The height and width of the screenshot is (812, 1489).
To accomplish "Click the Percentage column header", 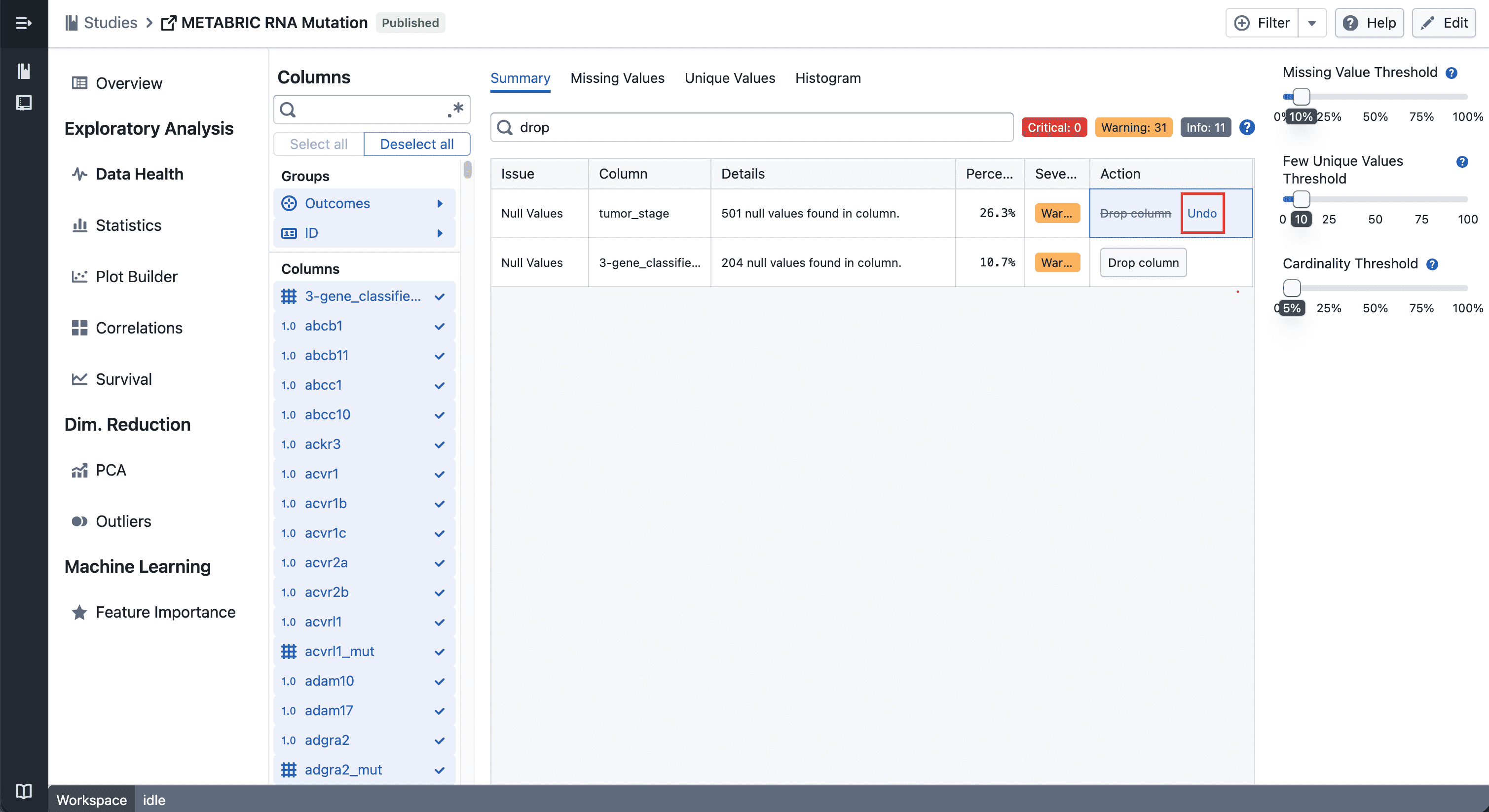I will click(x=990, y=174).
